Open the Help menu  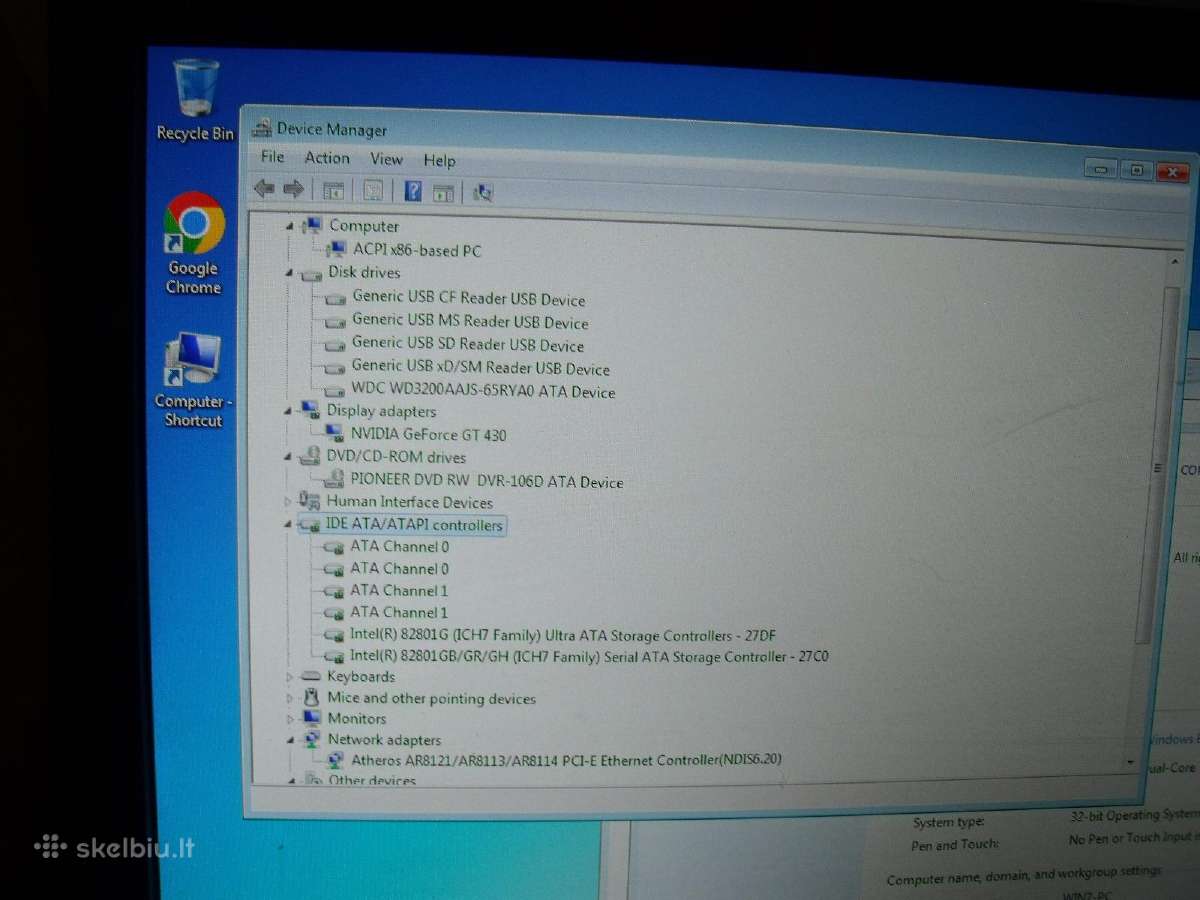(x=439, y=160)
